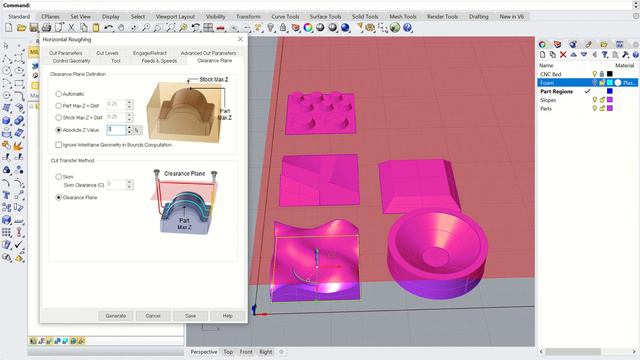Click the pick button beside Absolute Z Value
Screen dimensions: 640x360
pyautogui.click(x=138, y=130)
